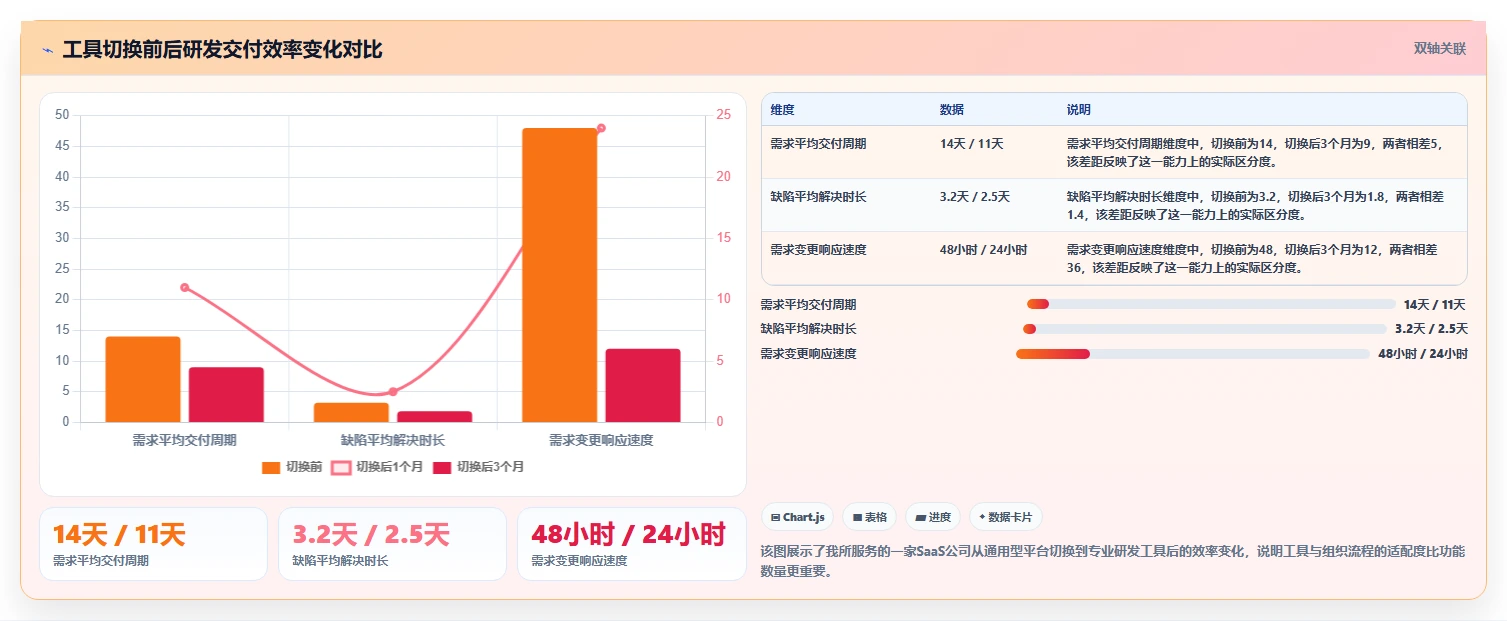Click the 需求平均交付周期 progress bar

click(x=1211, y=304)
